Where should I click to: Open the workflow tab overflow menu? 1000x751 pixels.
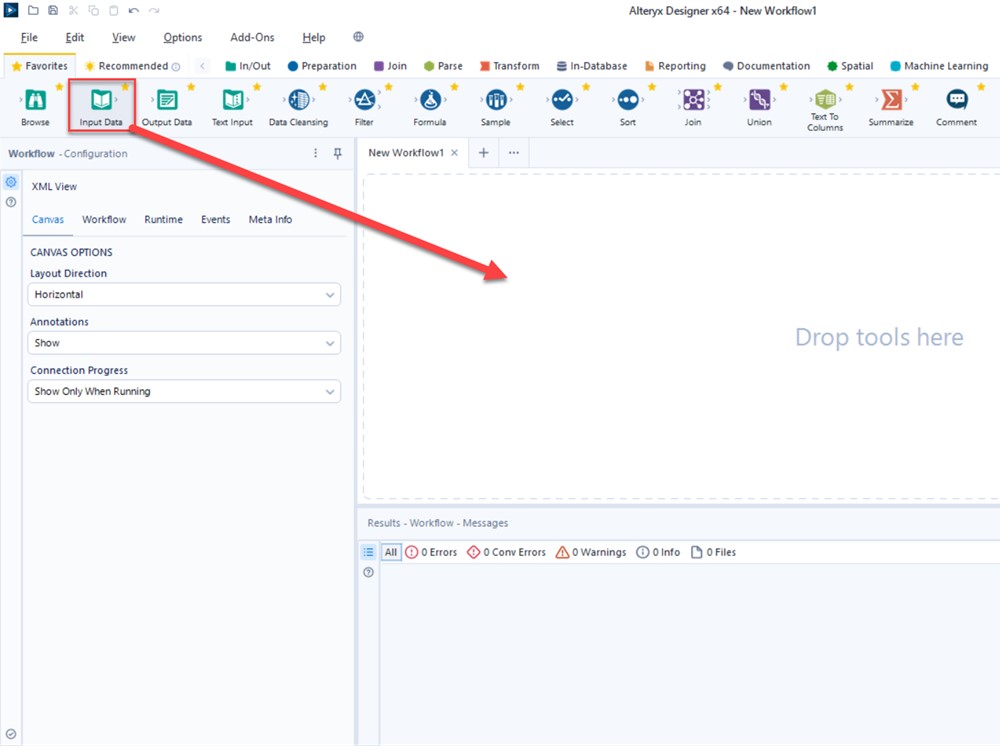pyautogui.click(x=513, y=153)
